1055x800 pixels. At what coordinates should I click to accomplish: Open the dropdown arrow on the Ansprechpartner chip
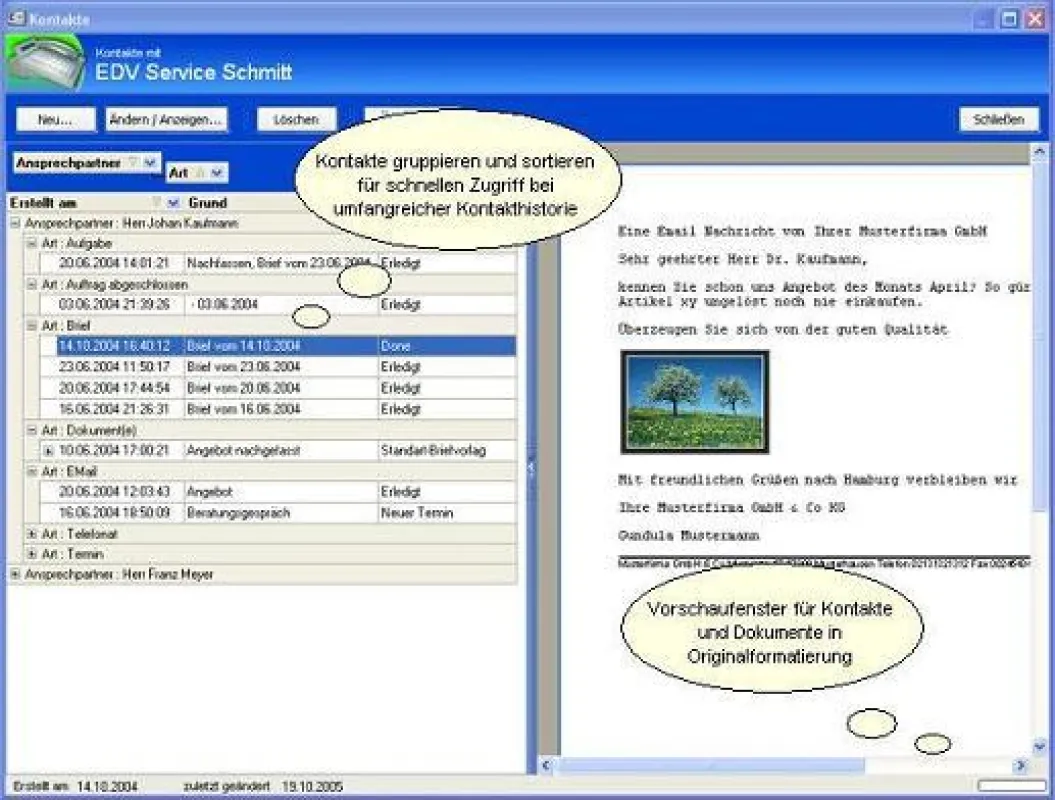[150, 162]
